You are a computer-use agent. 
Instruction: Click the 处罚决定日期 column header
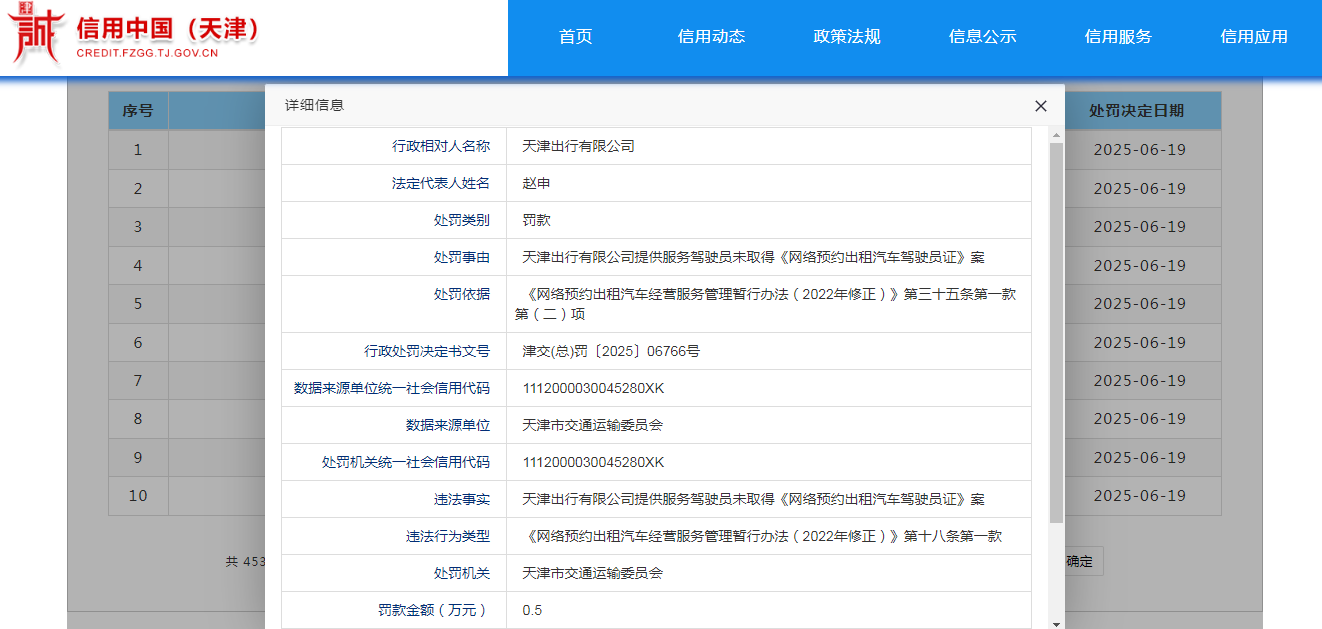coord(1139,111)
